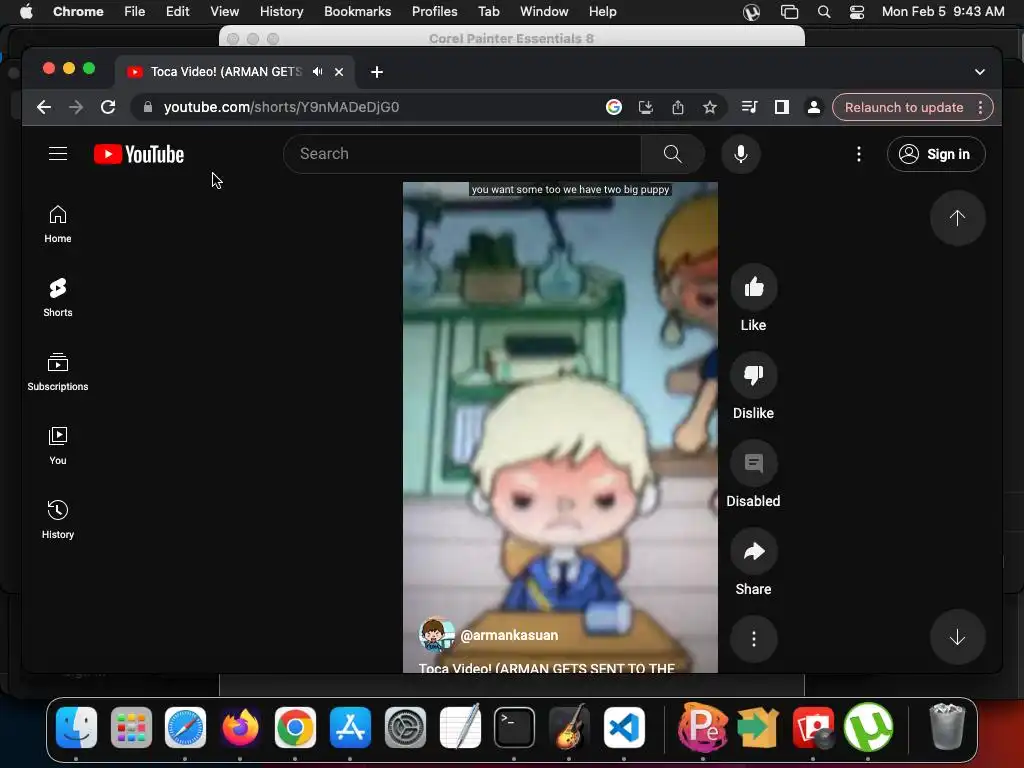Viewport: 1024px width, 768px height.
Task: Open System Settings from the Dock
Action: (405, 728)
